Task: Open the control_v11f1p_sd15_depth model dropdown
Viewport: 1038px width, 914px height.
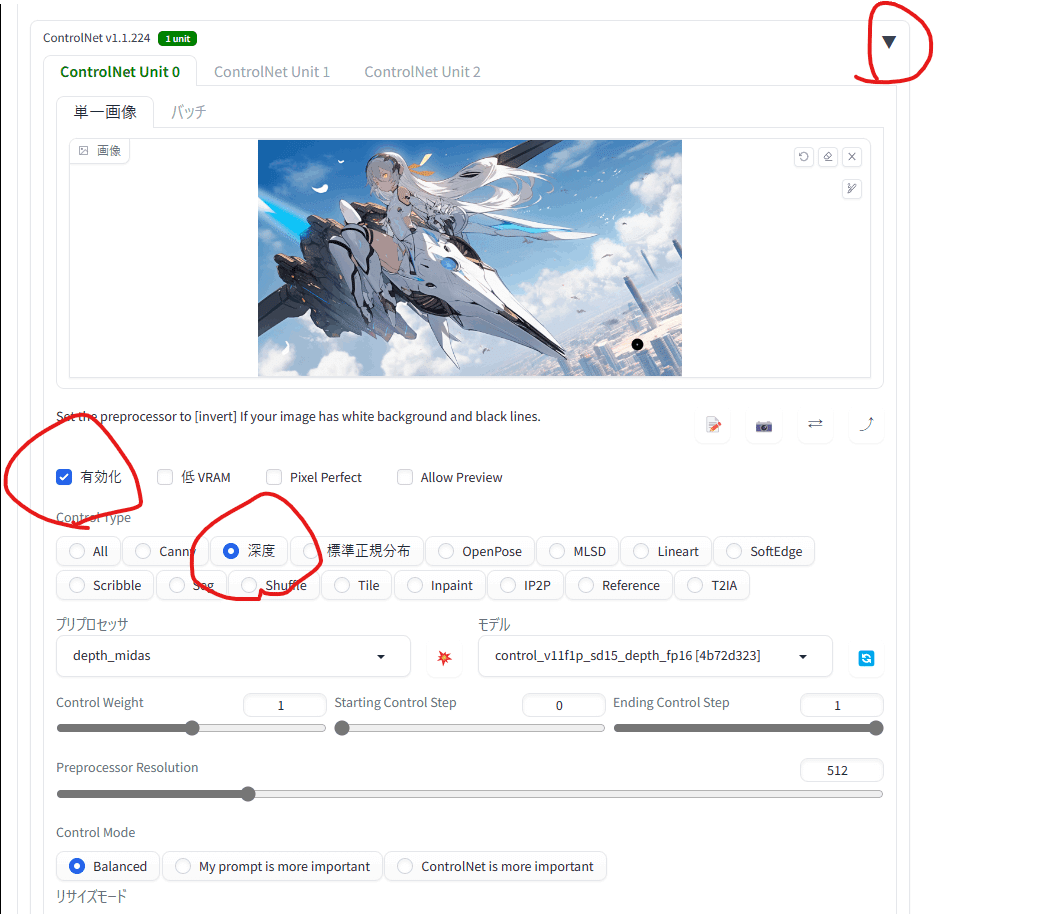Action: coord(655,656)
